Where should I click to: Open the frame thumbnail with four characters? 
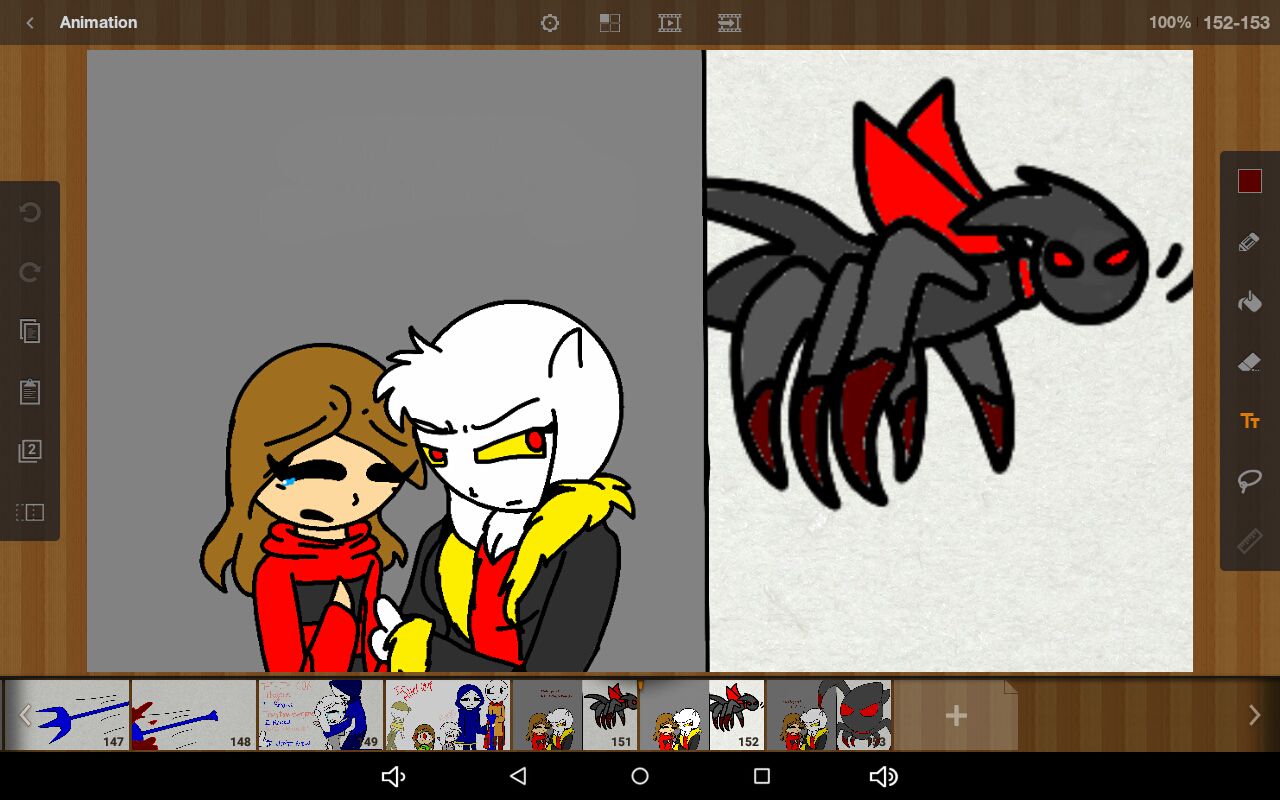(x=448, y=715)
